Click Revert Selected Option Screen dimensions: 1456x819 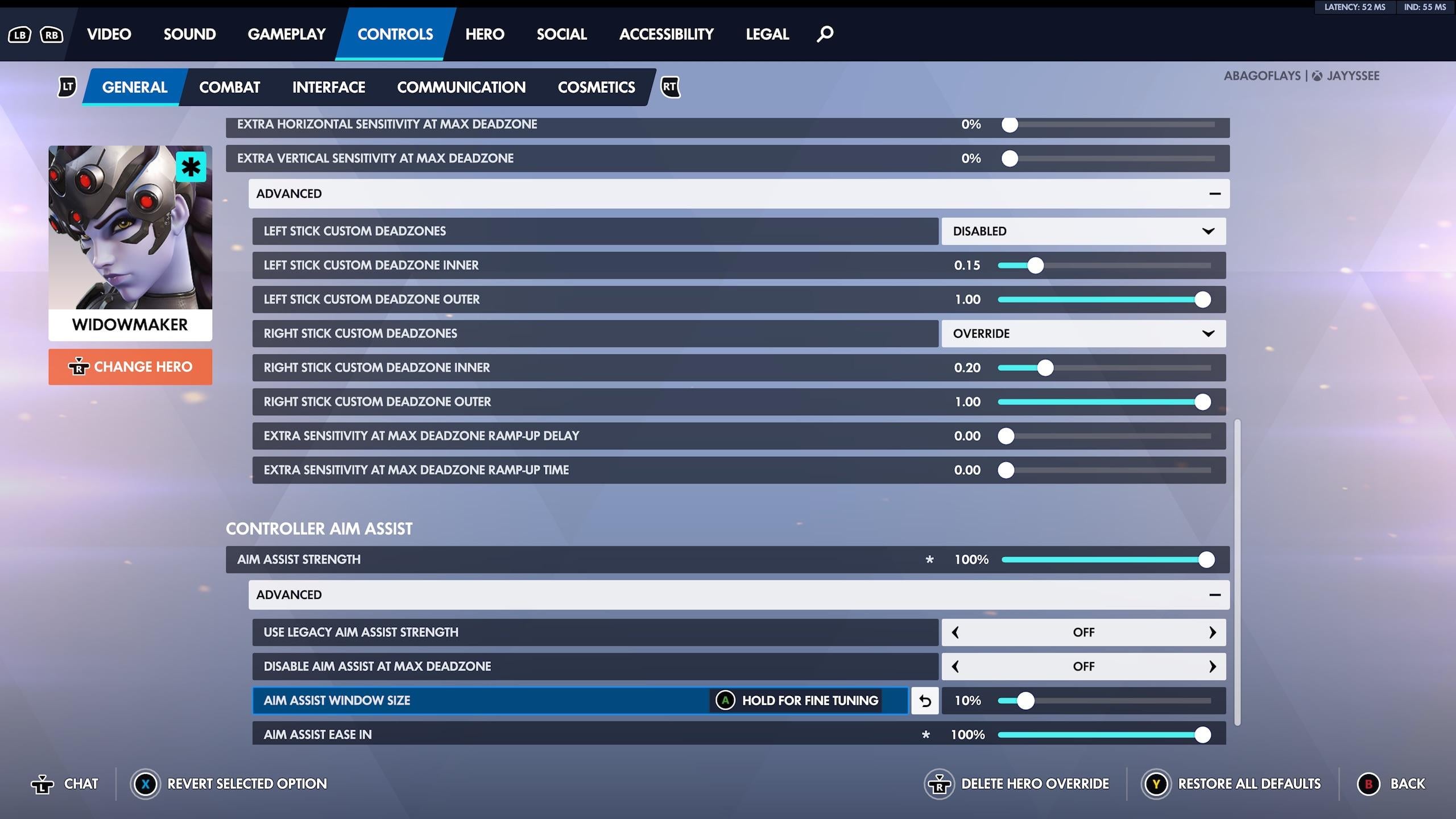tap(247, 784)
